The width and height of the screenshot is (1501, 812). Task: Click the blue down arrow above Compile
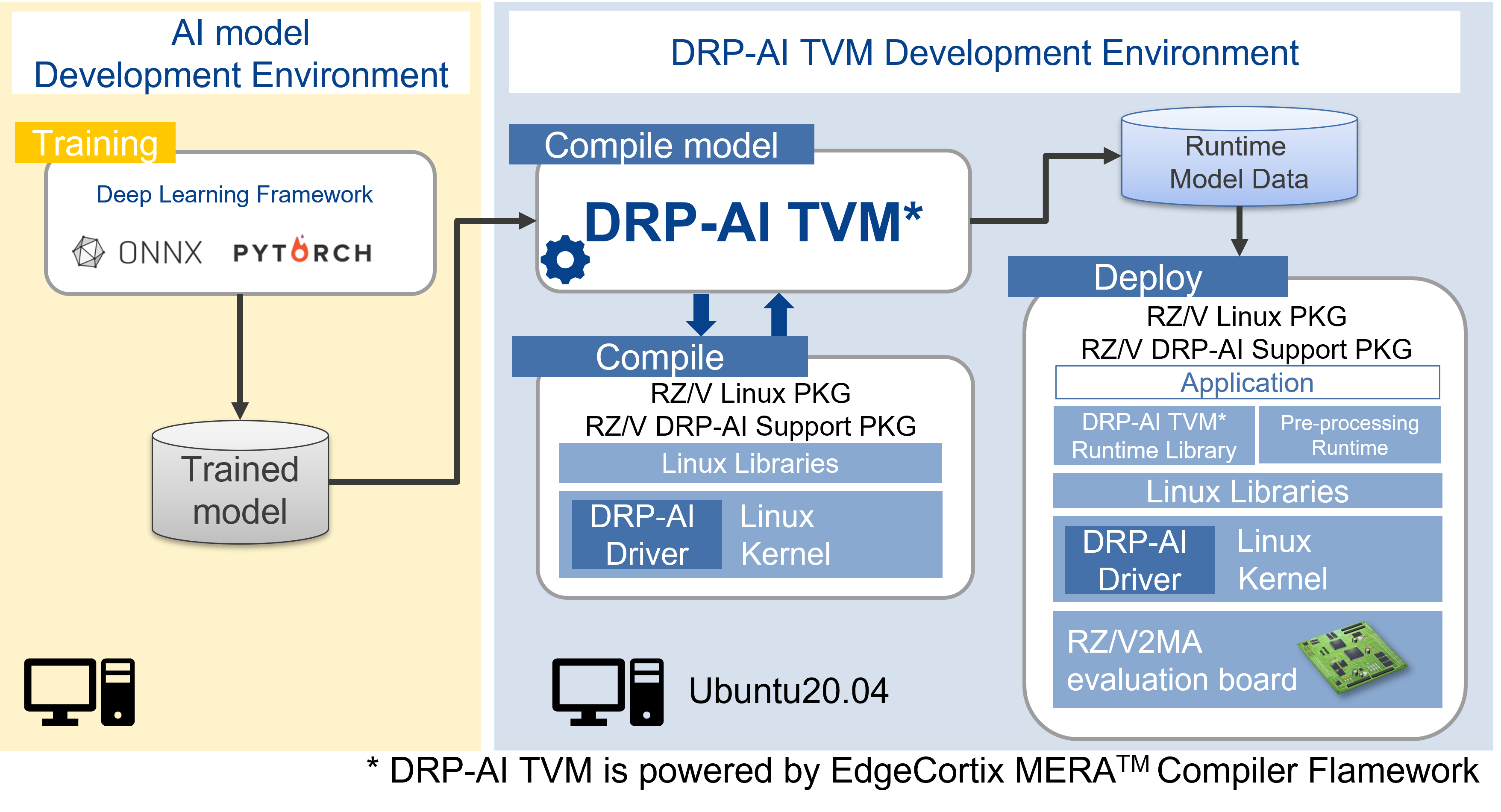point(701,314)
